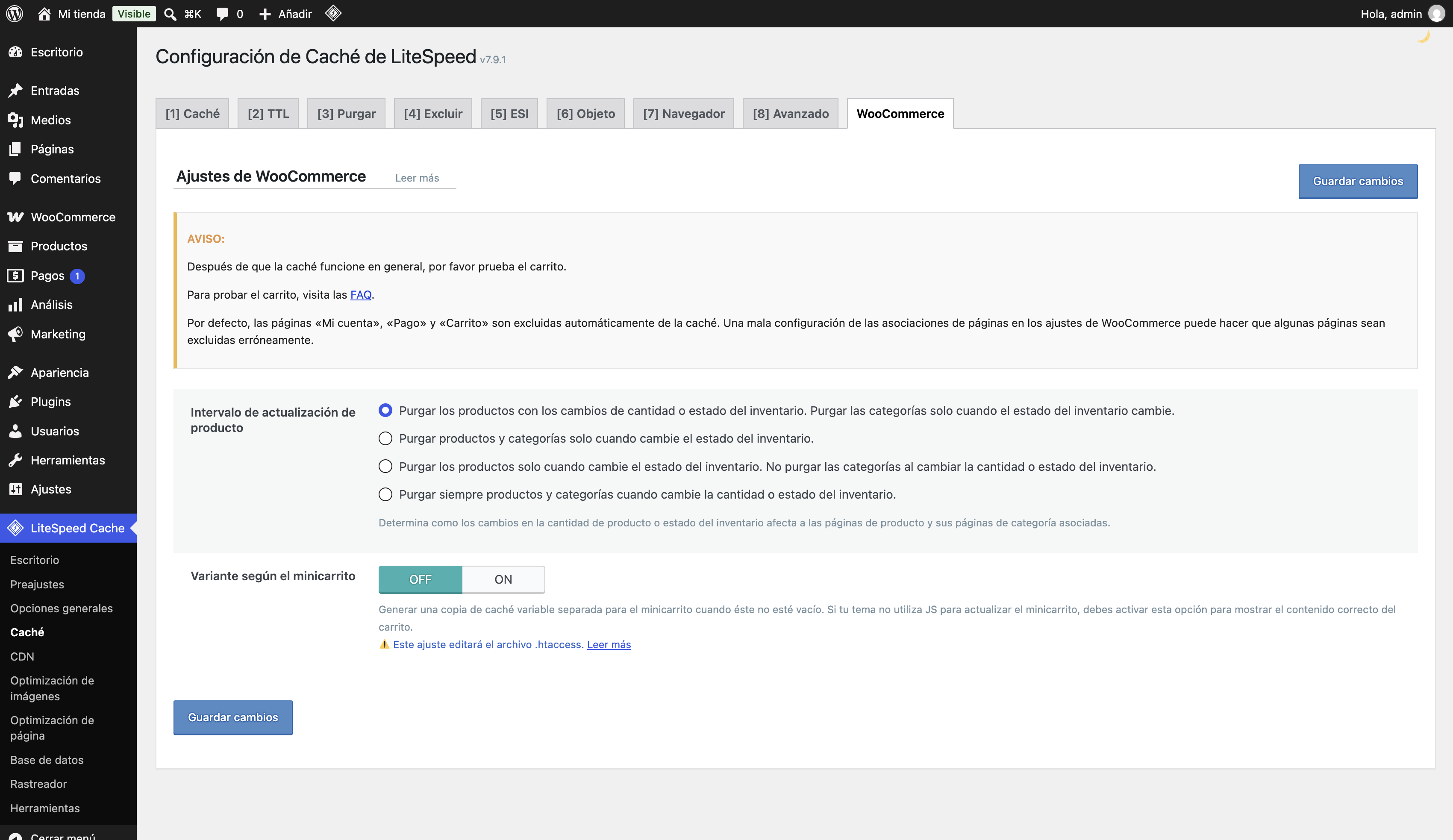Image resolution: width=1453 pixels, height=840 pixels.
Task: Set minicart variant to OFF
Action: click(x=421, y=579)
